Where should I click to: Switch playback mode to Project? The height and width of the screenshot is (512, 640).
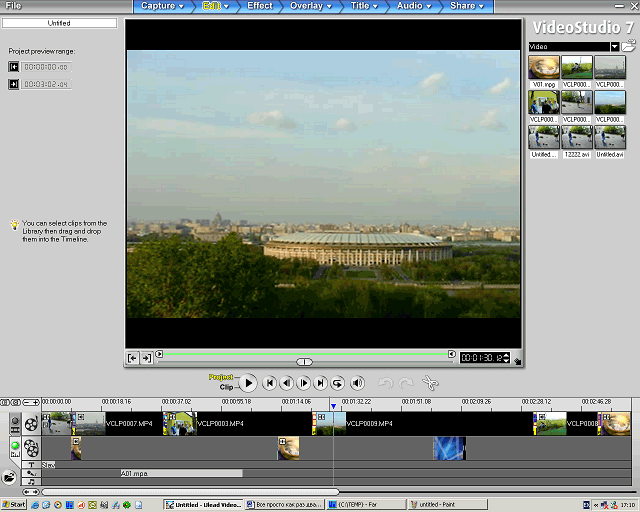point(221,377)
